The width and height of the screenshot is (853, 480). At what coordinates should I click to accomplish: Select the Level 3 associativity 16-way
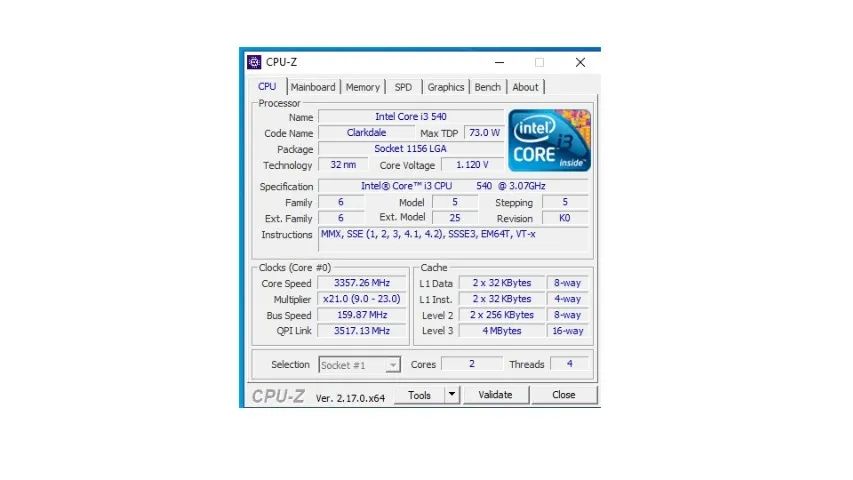[x=567, y=330]
